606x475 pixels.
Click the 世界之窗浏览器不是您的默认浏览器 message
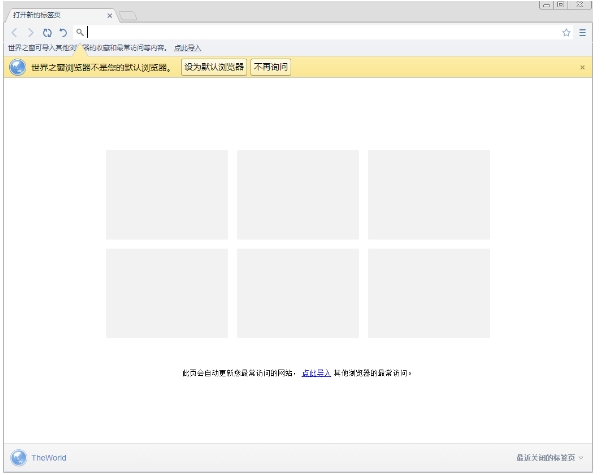click(x=101, y=68)
